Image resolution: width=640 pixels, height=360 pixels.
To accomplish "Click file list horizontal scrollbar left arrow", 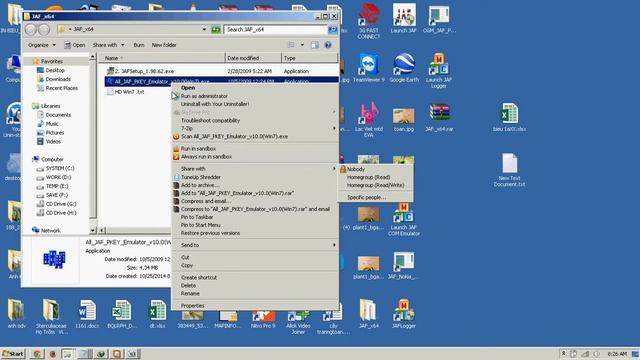I will tap(102, 230).
